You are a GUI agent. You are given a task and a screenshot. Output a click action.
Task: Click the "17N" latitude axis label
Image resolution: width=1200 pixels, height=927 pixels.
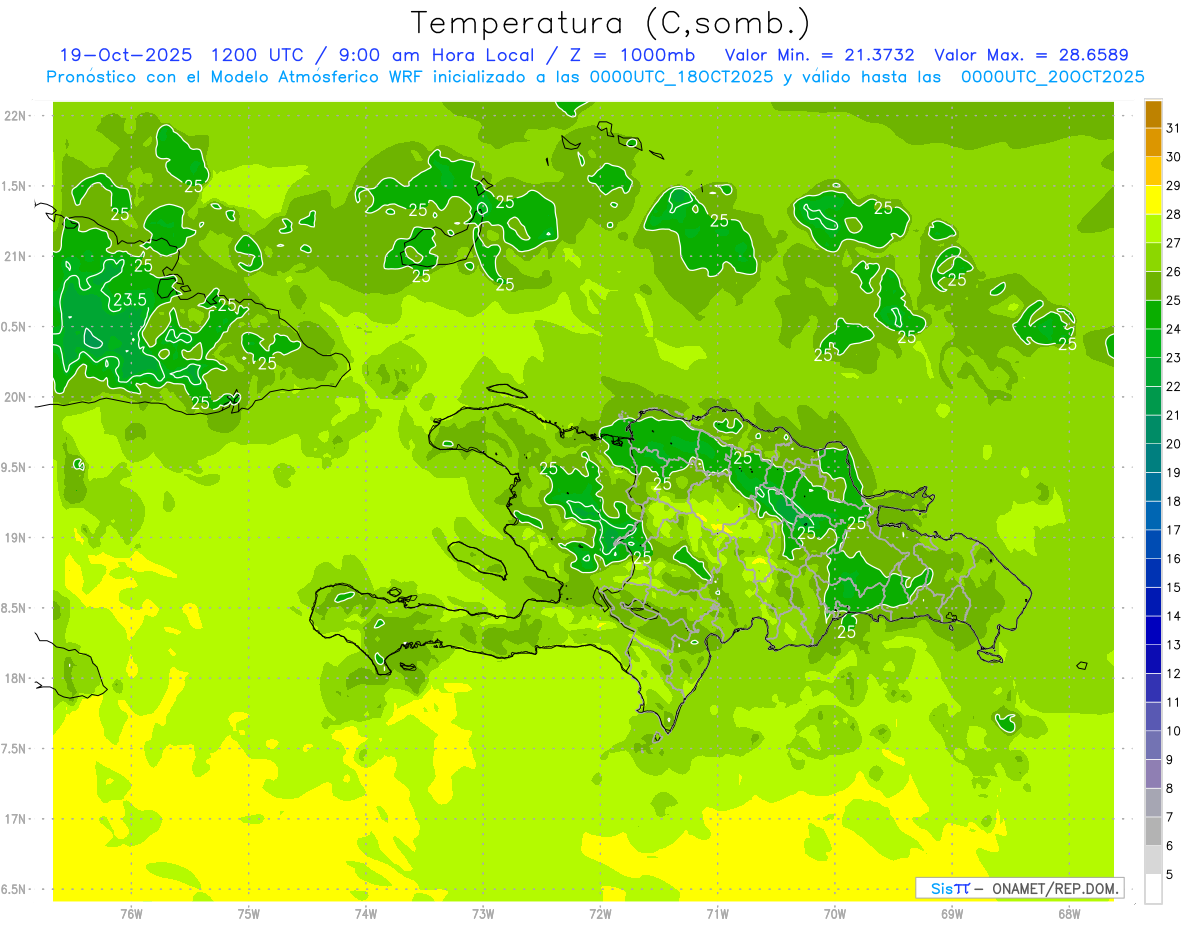14,819
